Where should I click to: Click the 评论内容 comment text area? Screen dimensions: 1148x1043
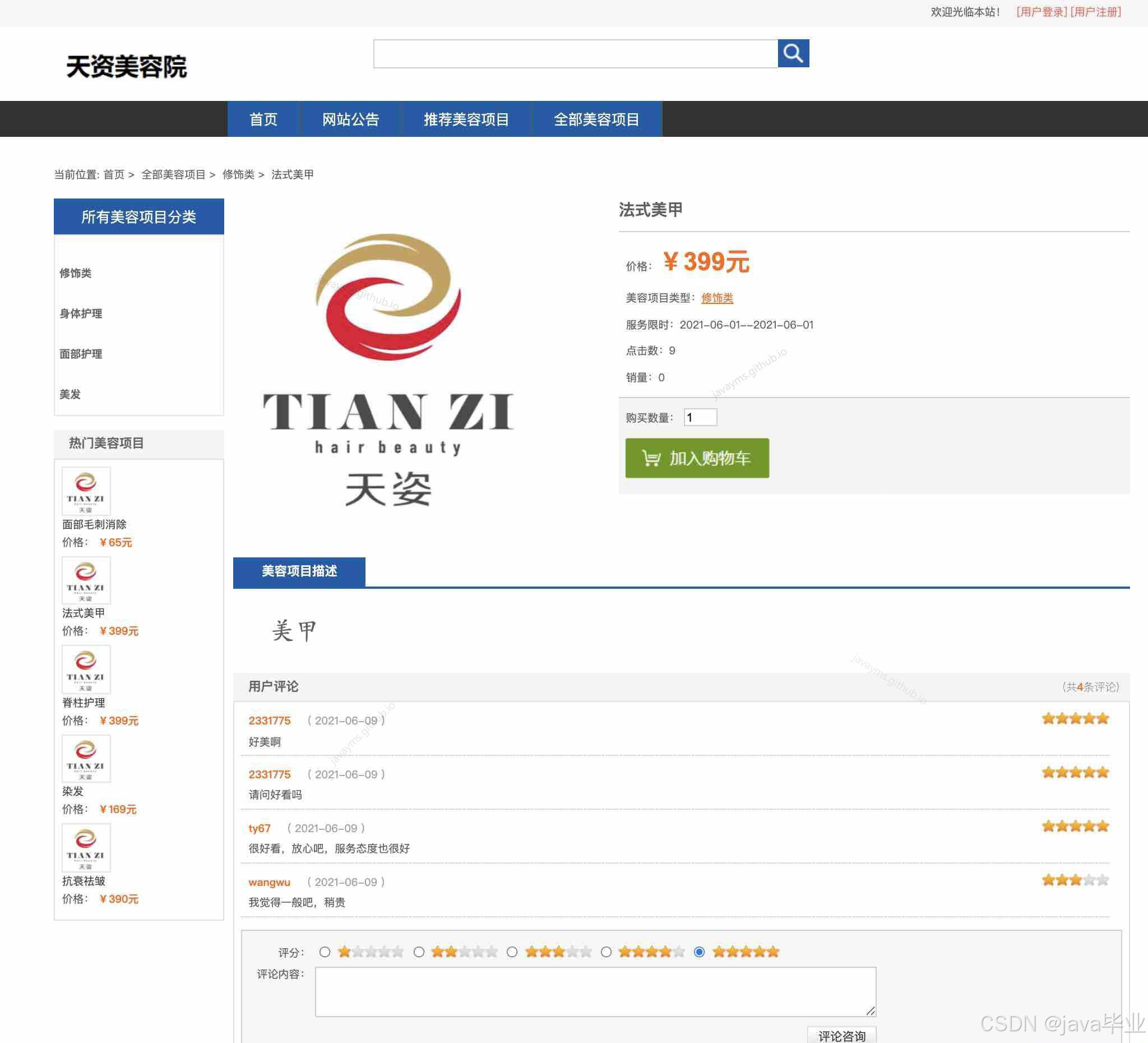point(596,992)
